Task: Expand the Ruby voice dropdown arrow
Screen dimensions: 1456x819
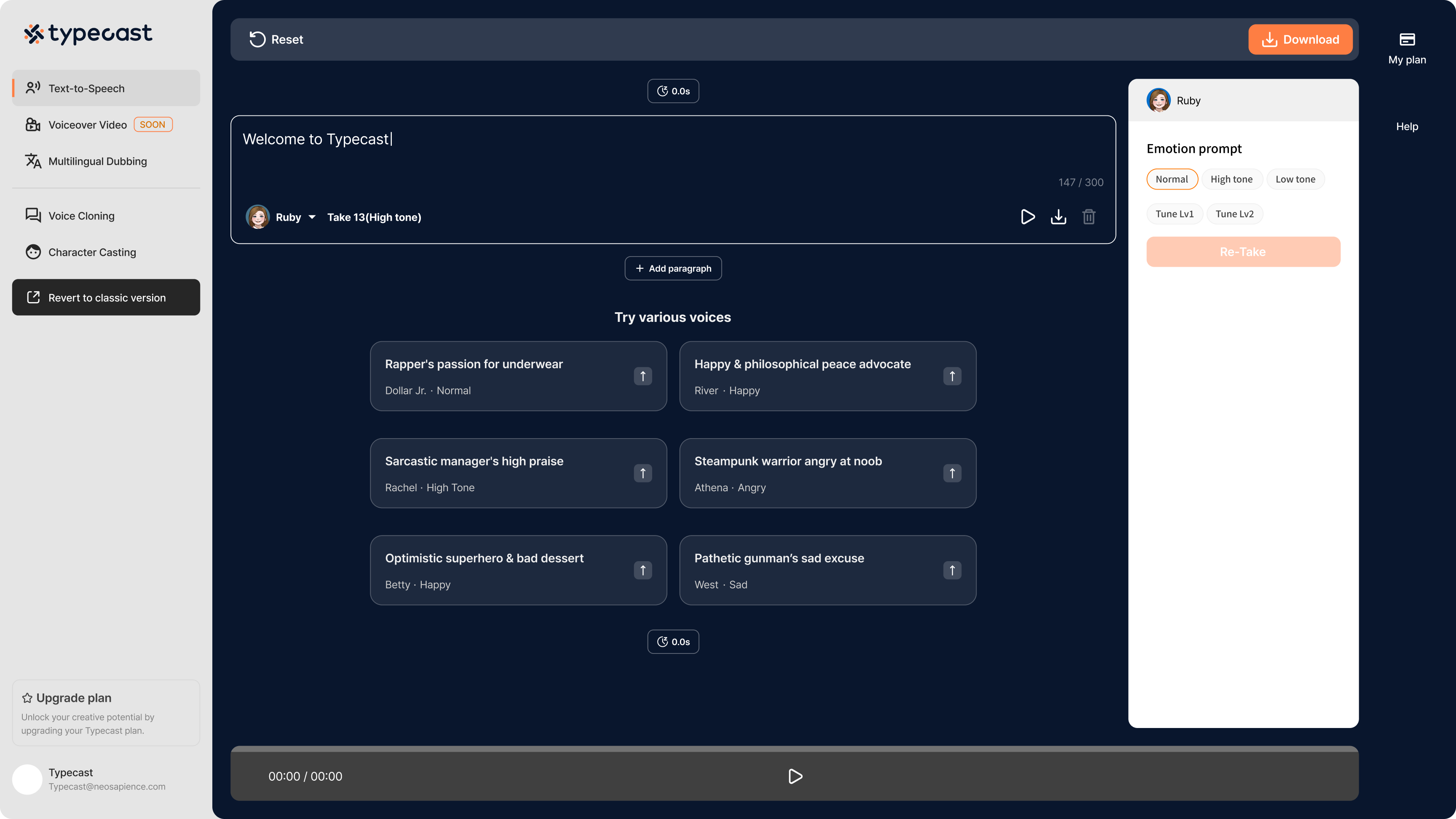Action: (312, 217)
